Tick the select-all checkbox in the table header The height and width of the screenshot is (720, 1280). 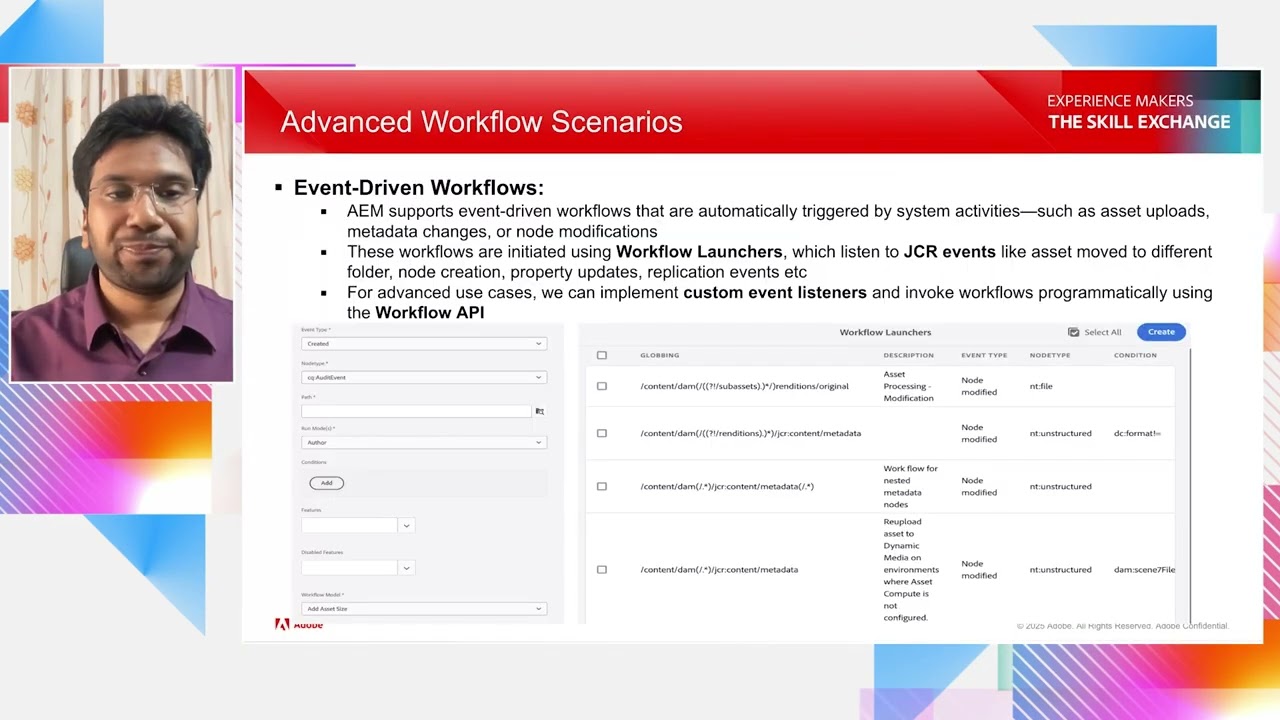coord(601,355)
